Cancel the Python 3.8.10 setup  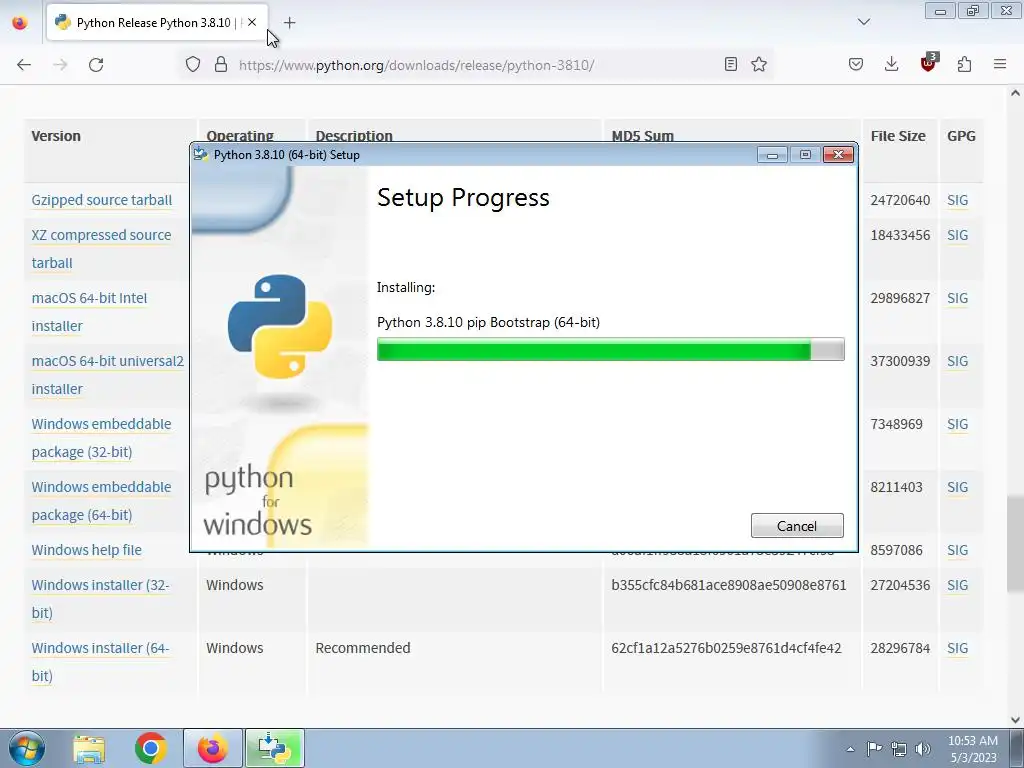[x=797, y=526]
